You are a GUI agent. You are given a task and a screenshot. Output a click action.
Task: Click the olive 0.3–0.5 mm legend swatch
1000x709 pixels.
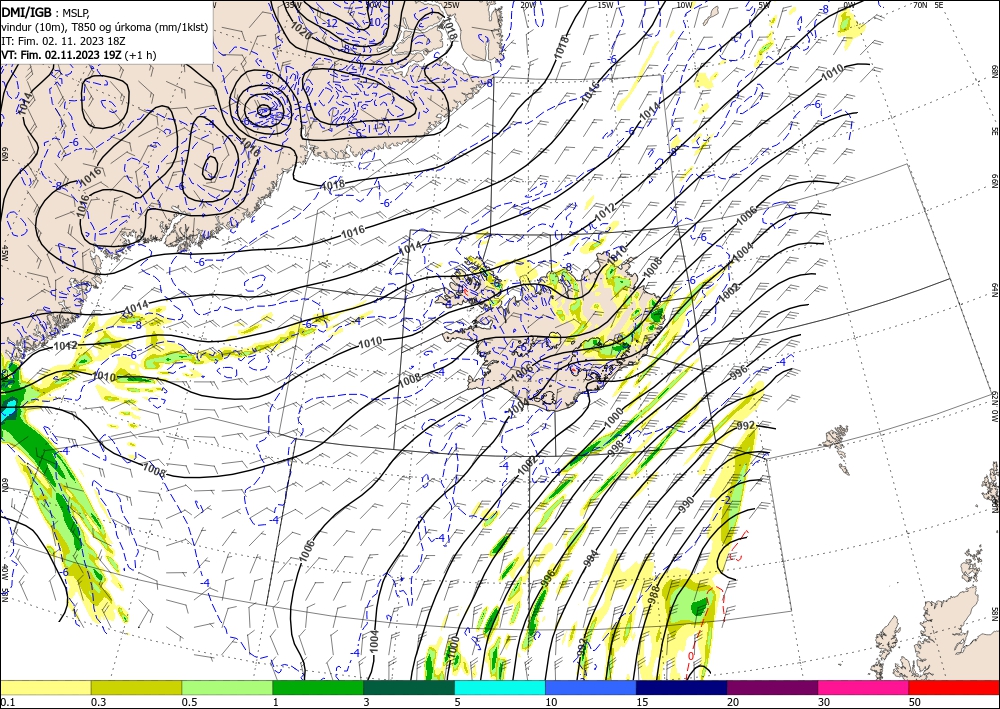point(136,687)
